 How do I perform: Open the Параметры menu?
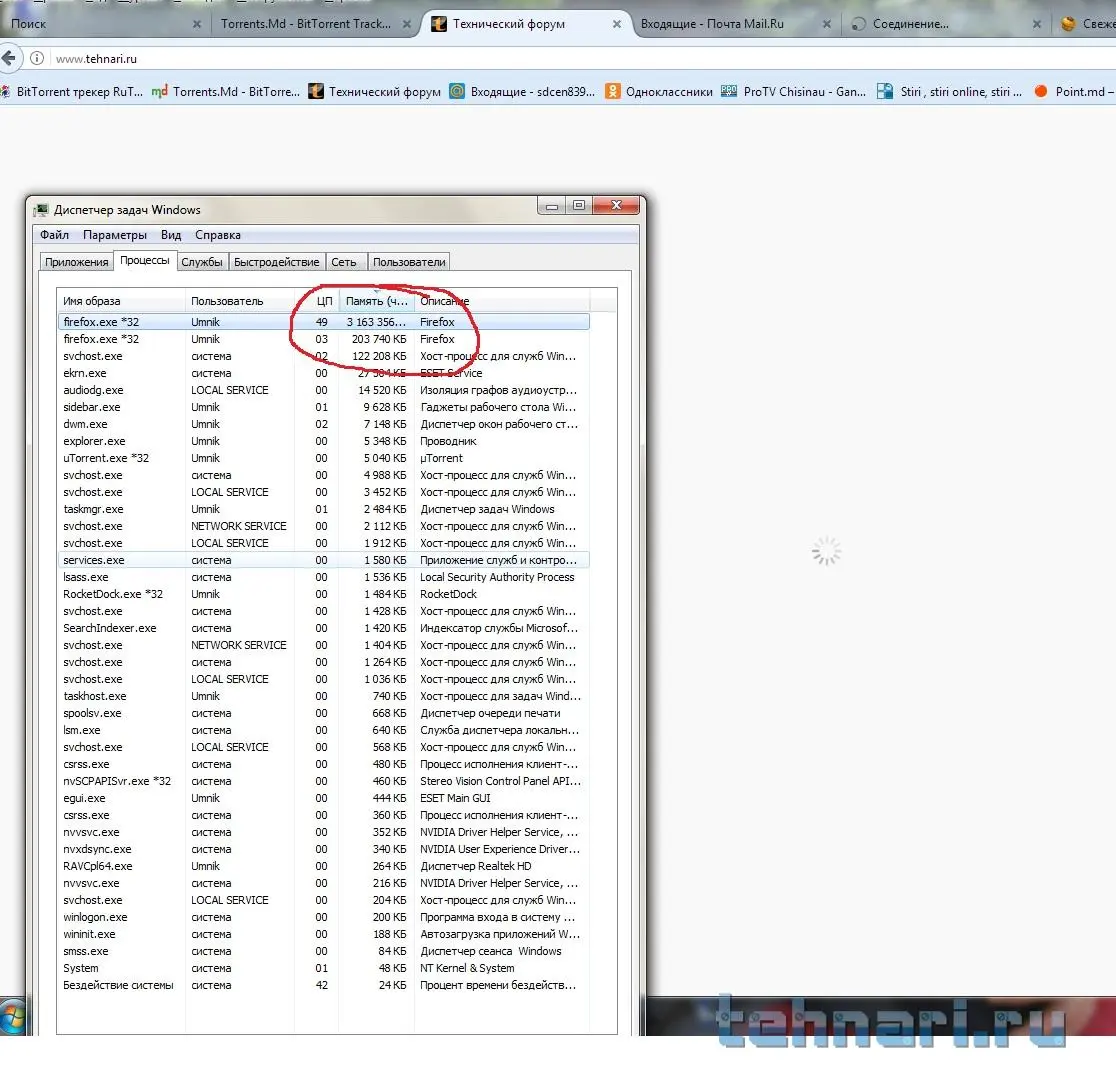pos(115,235)
